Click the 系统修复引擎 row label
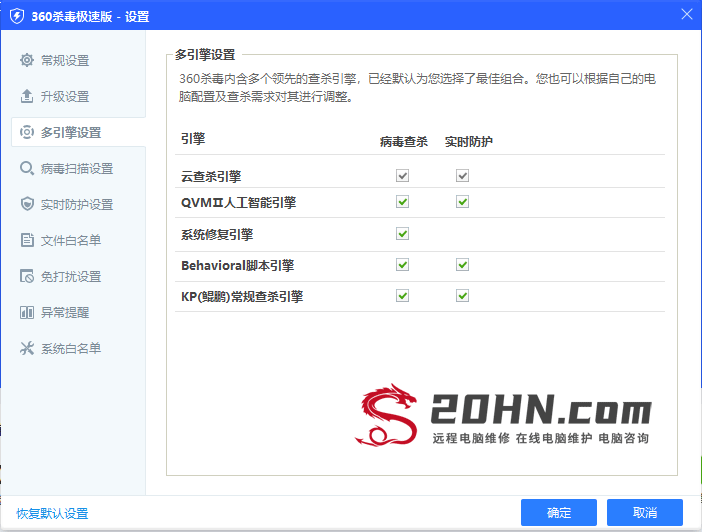 pos(217,234)
